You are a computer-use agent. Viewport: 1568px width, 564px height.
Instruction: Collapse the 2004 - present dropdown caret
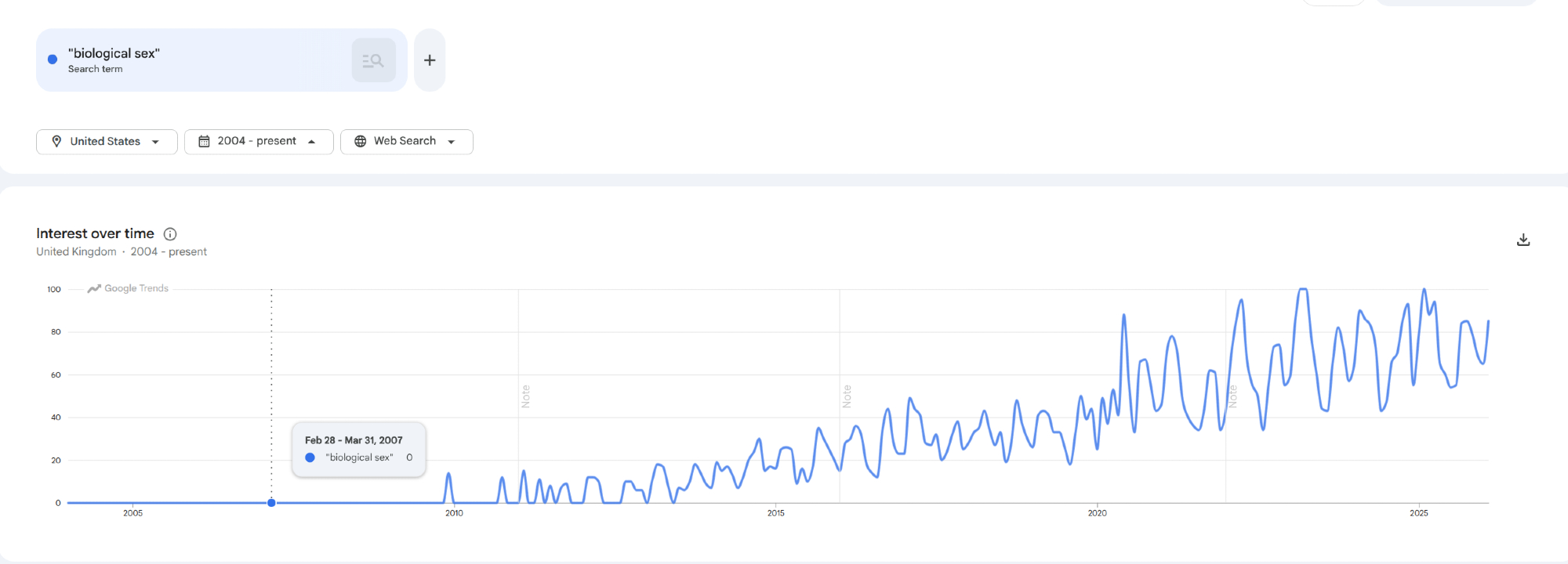(311, 142)
